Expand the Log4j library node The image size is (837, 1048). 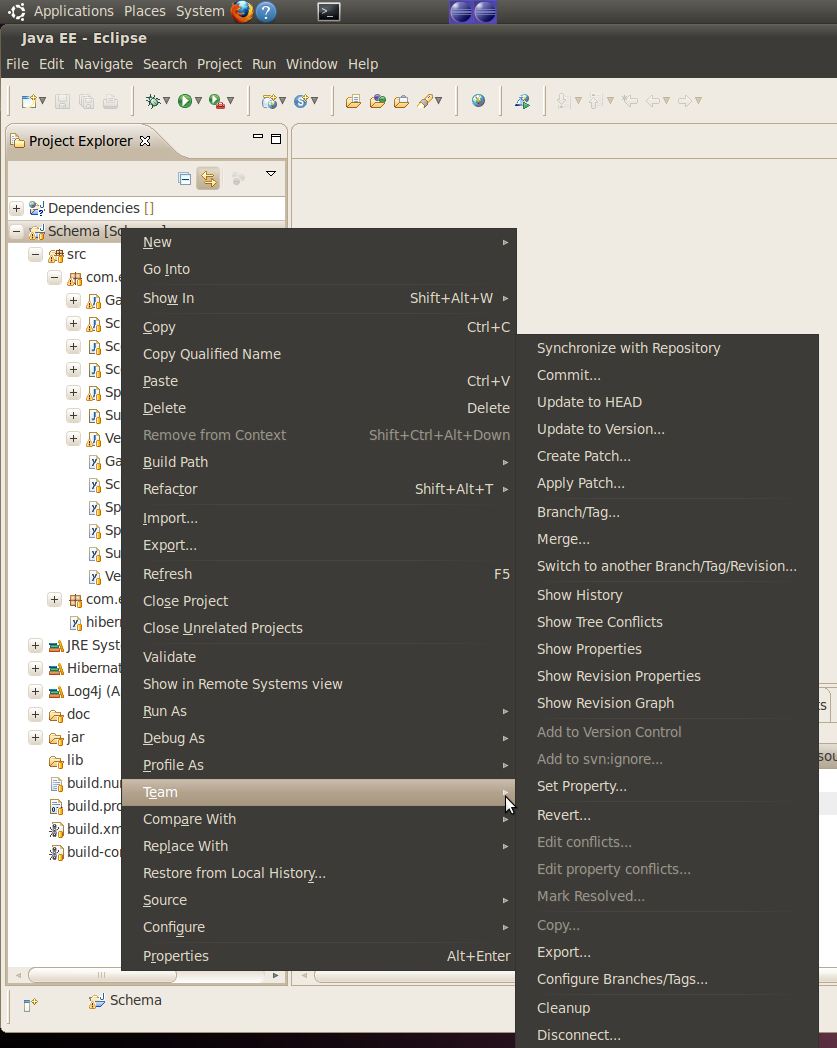click(x=35, y=691)
